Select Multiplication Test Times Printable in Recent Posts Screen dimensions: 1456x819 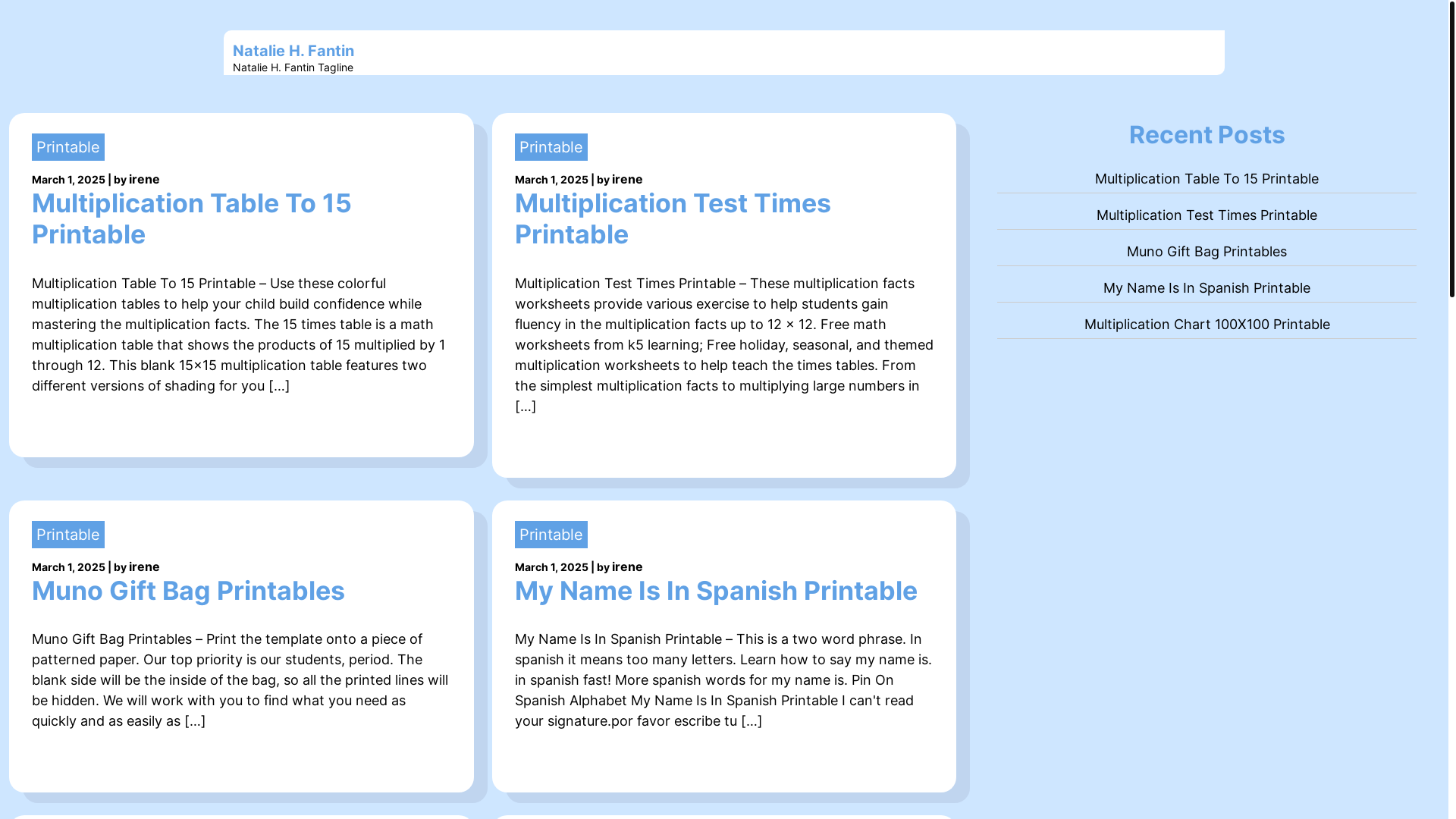coord(1207,215)
